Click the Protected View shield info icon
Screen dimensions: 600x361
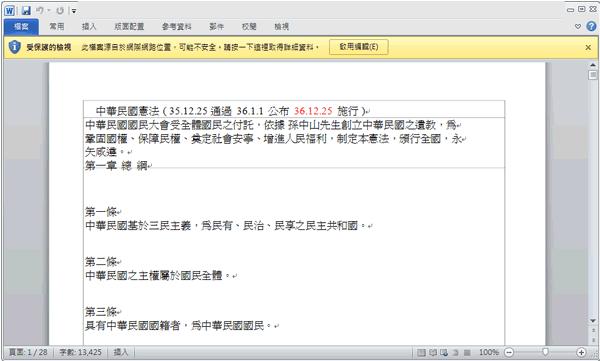click(x=15, y=47)
